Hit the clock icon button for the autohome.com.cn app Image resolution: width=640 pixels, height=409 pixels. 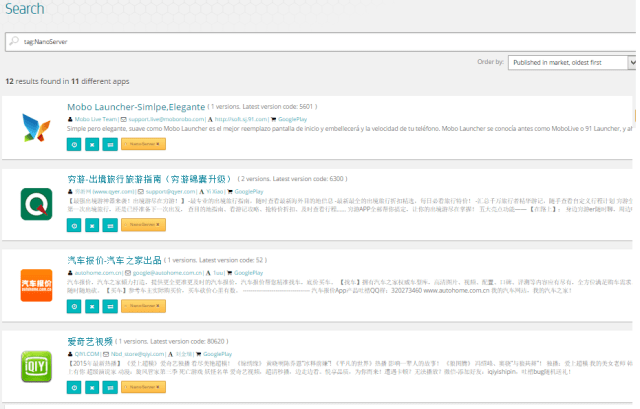tap(74, 301)
